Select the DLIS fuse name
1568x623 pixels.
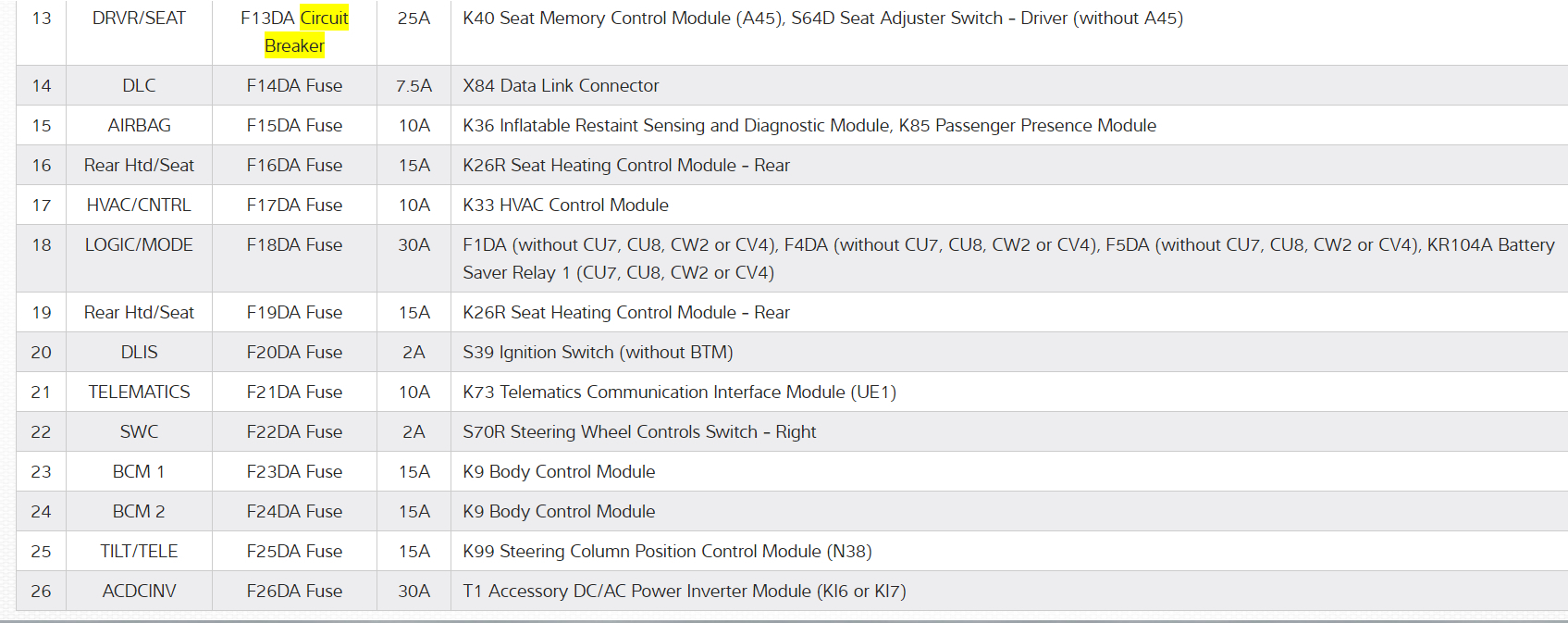(x=139, y=353)
